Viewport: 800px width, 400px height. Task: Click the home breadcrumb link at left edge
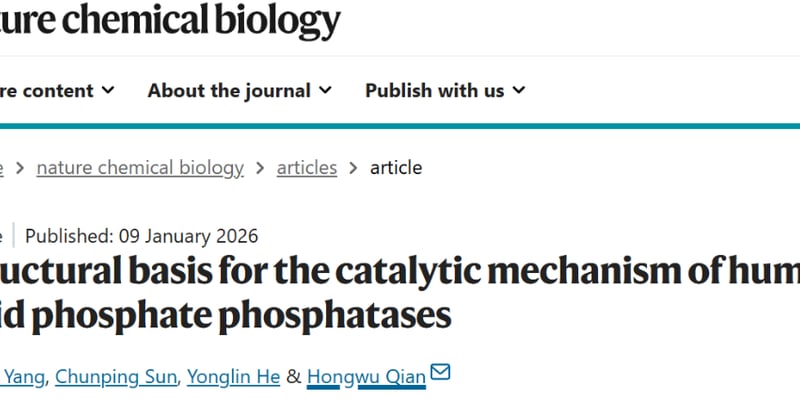pyautogui.click(x=2, y=168)
